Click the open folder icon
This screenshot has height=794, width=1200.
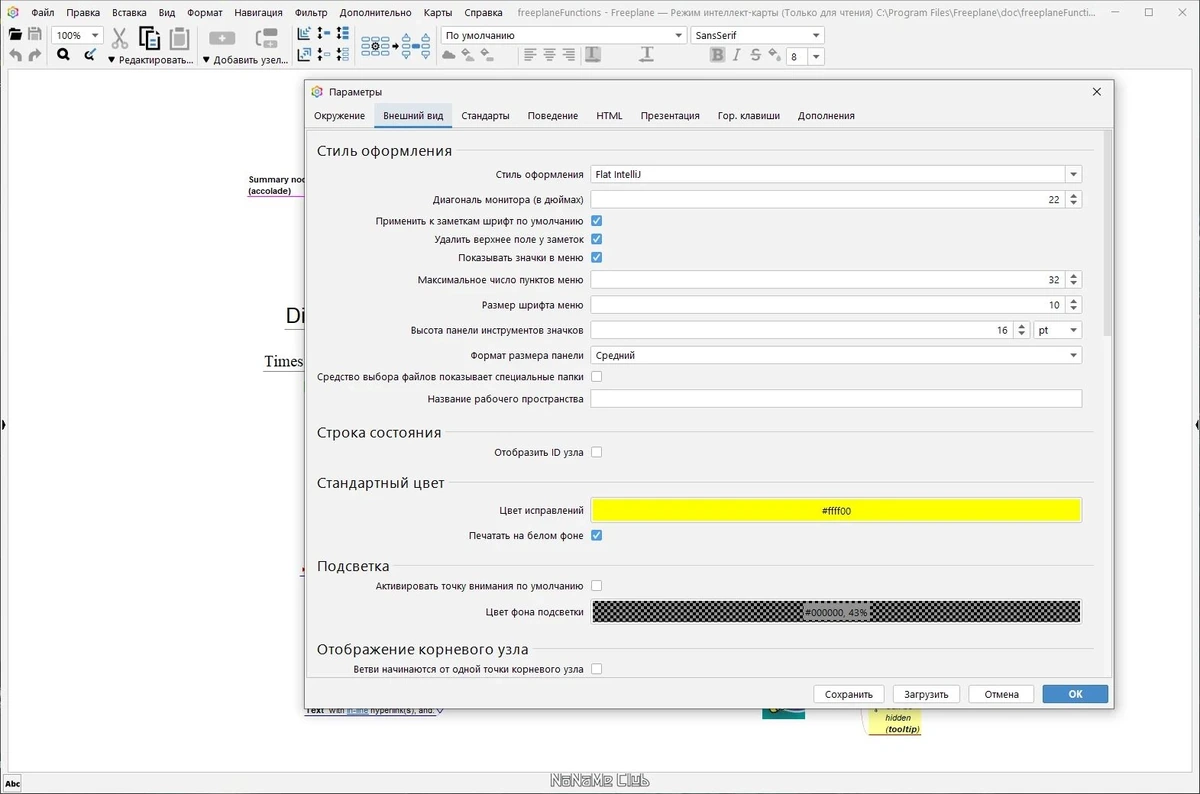pyautogui.click(x=15, y=35)
